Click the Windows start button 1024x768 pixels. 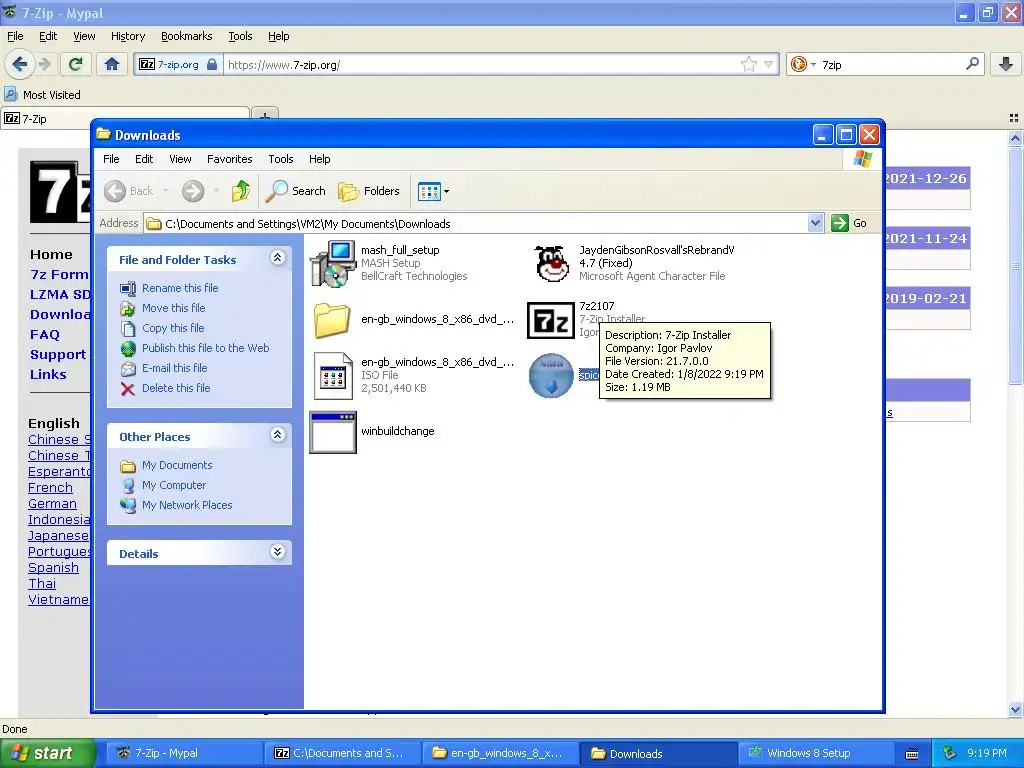pyautogui.click(x=47, y=753)
